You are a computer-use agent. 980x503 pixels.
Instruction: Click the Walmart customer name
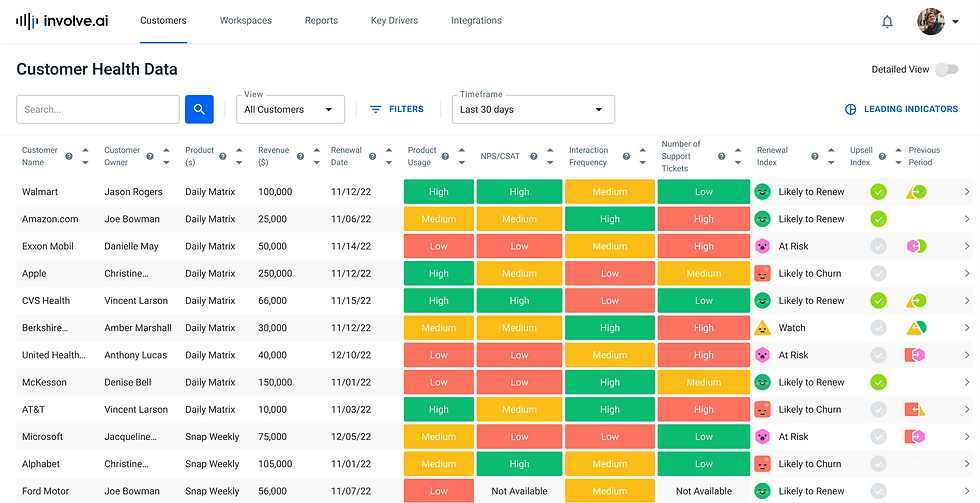[40, 192]
